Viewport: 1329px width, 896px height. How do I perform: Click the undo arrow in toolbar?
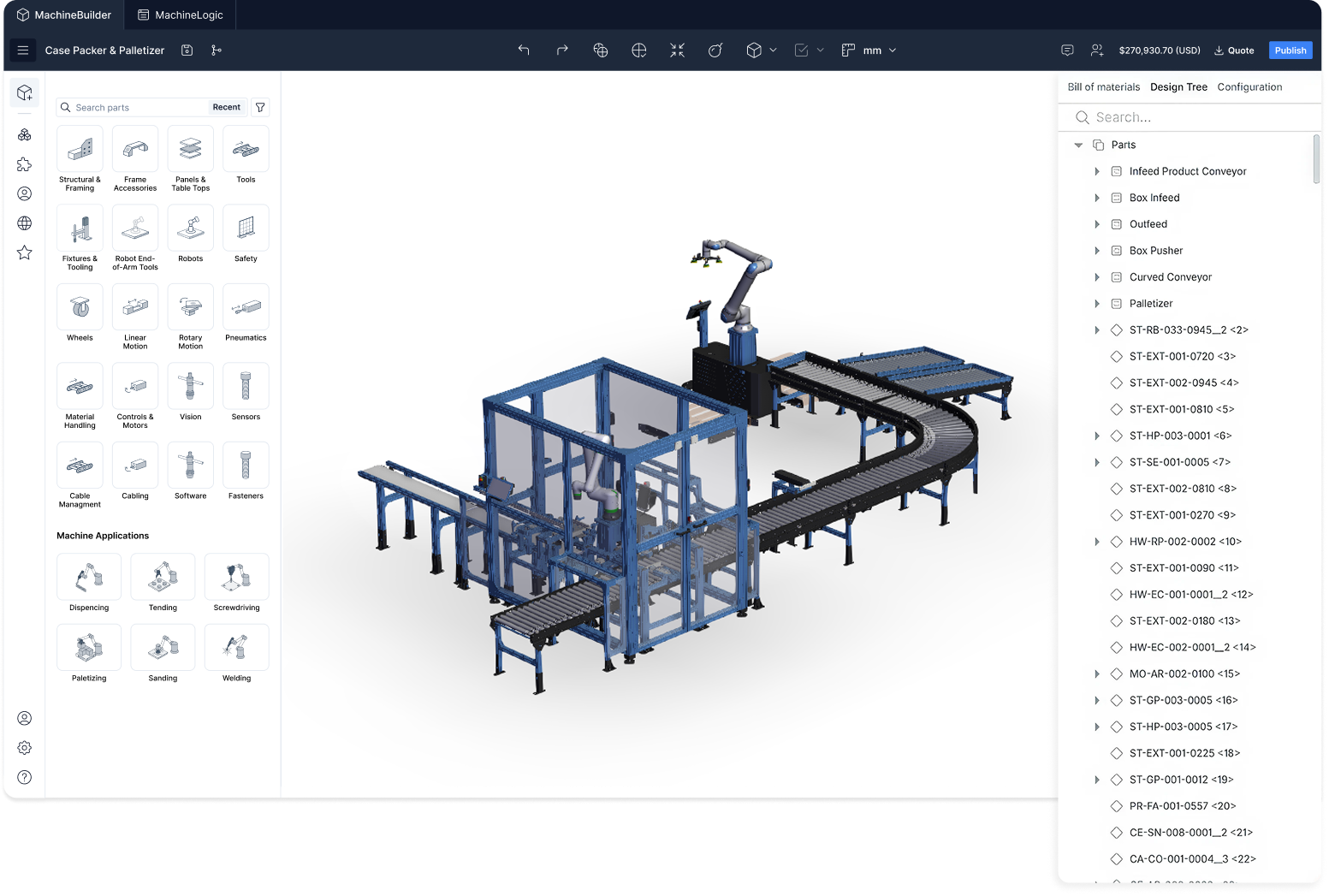[x=524, y=50]
